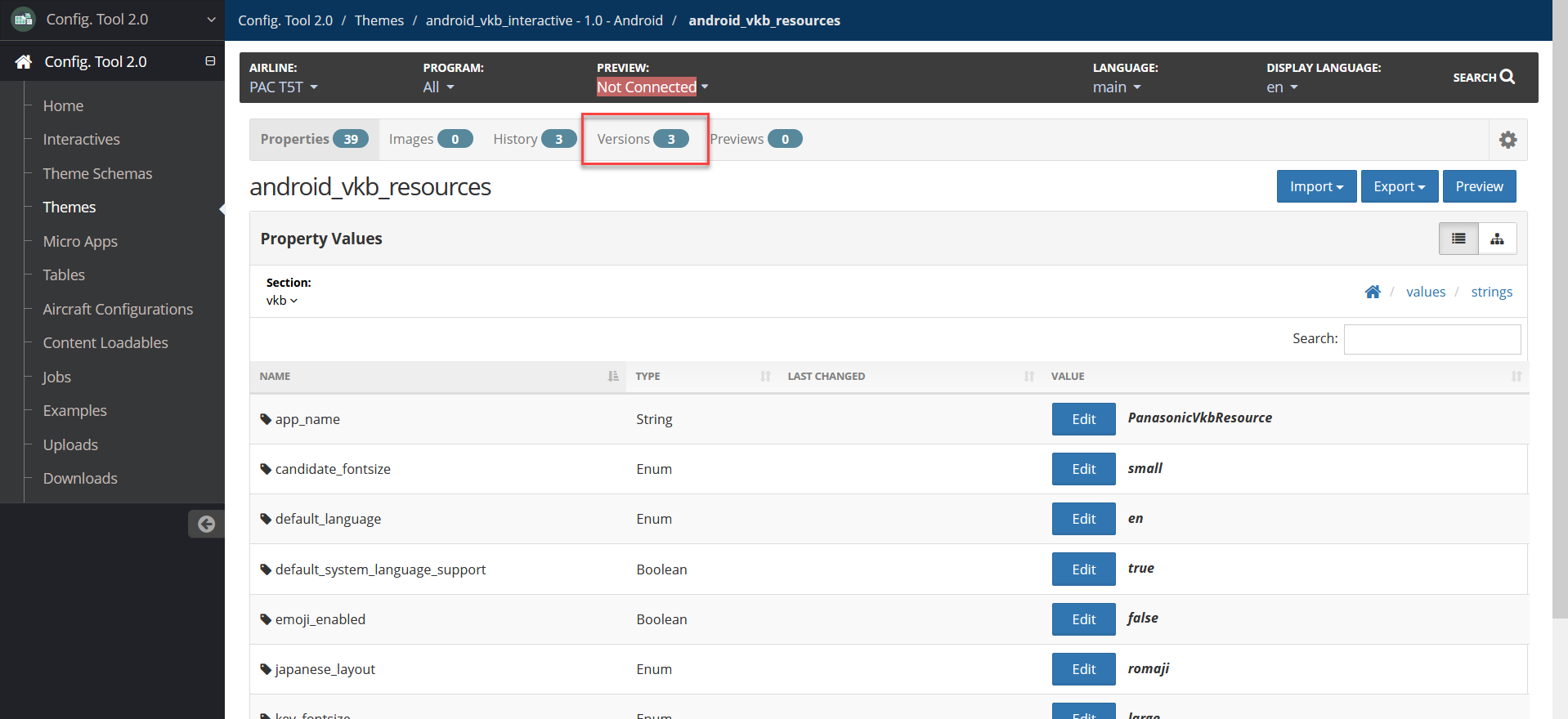Image resolution: width=1568 pixels, height=719 pixels.
Task: Open Downloads in the sidebar
Action: (x=80, y=478)
